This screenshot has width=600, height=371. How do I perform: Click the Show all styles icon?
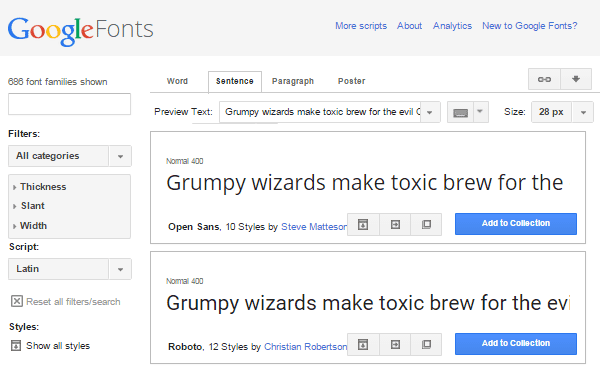pos(16,346)
